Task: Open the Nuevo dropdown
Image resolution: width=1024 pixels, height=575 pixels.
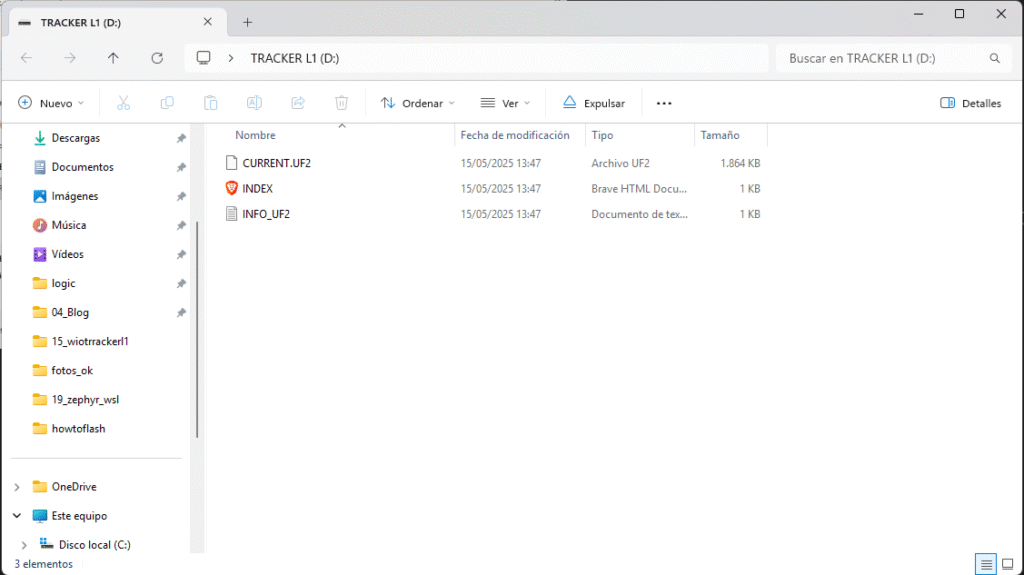Action: pos(52,103)
